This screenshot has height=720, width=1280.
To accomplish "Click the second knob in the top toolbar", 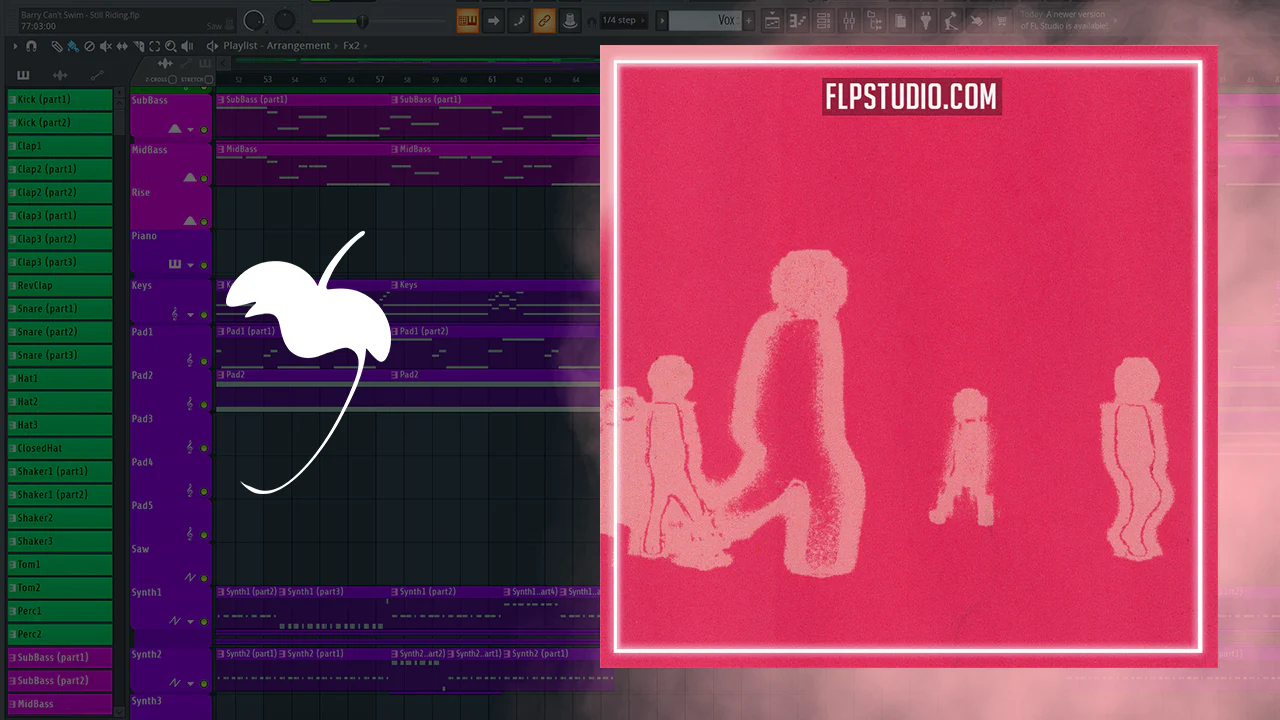I will point(286,20).
